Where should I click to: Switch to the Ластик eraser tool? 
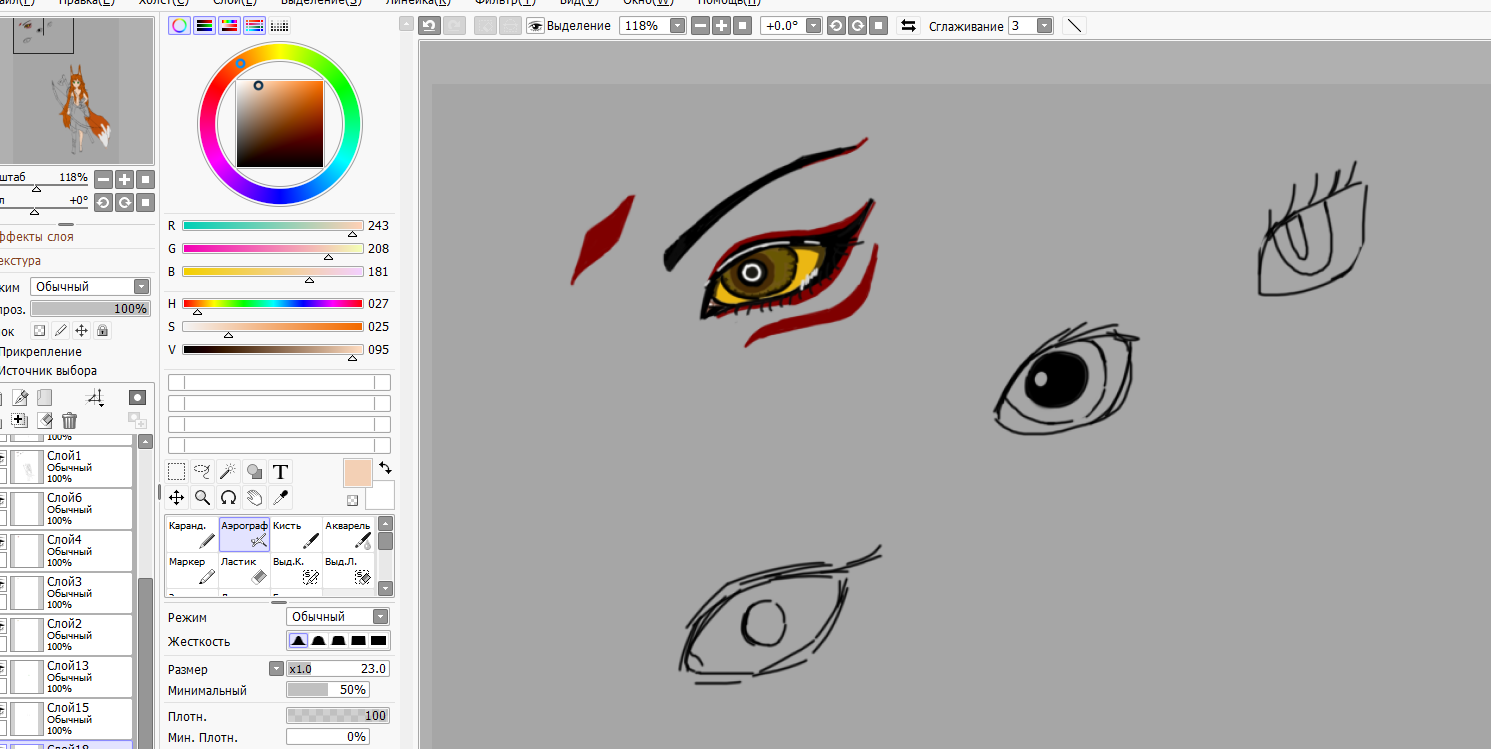click(x=244, y=570)
